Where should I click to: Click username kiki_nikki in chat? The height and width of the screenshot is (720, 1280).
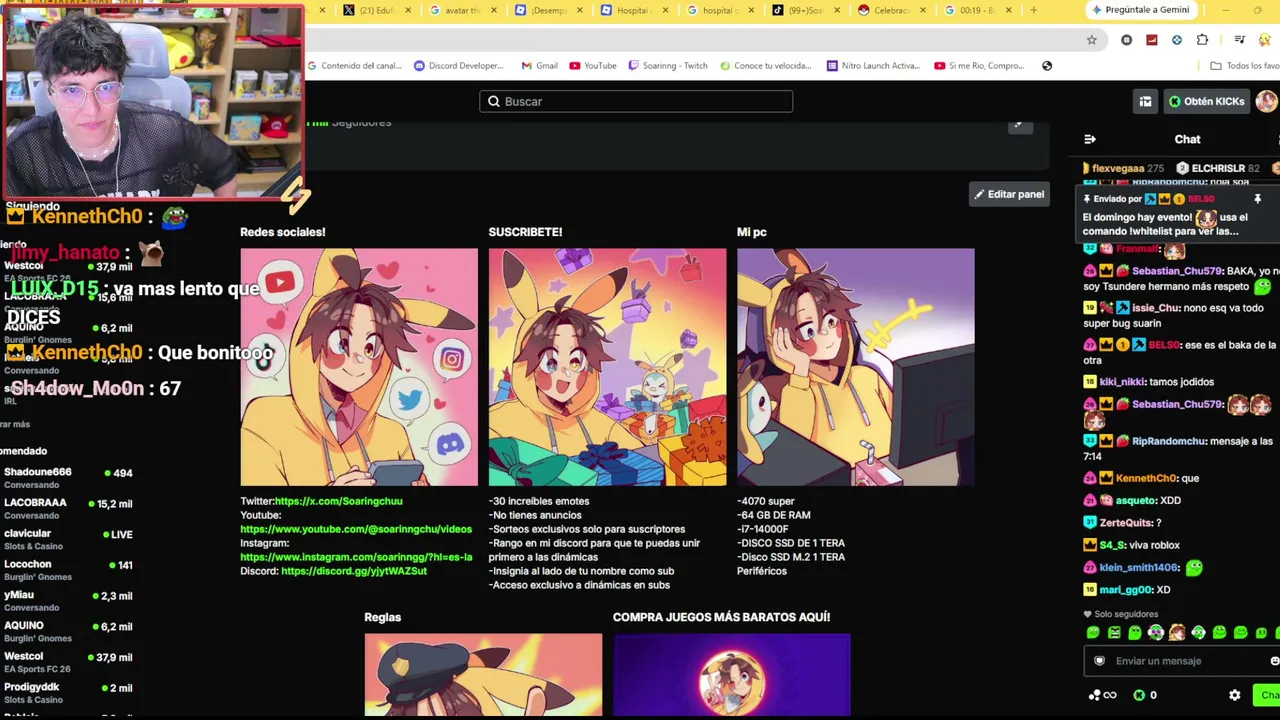coord(1121,382)
